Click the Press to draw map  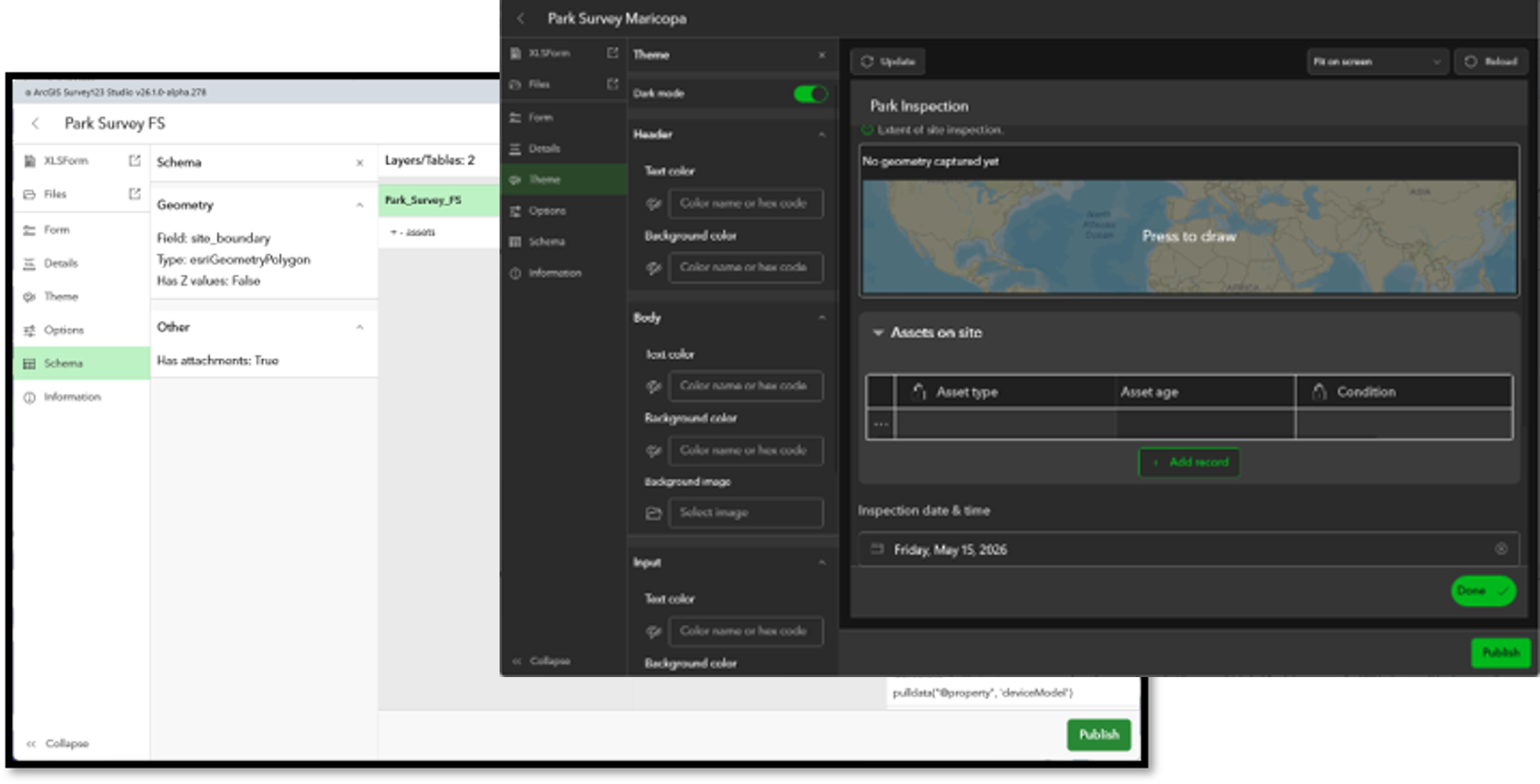pos(1189,236)
